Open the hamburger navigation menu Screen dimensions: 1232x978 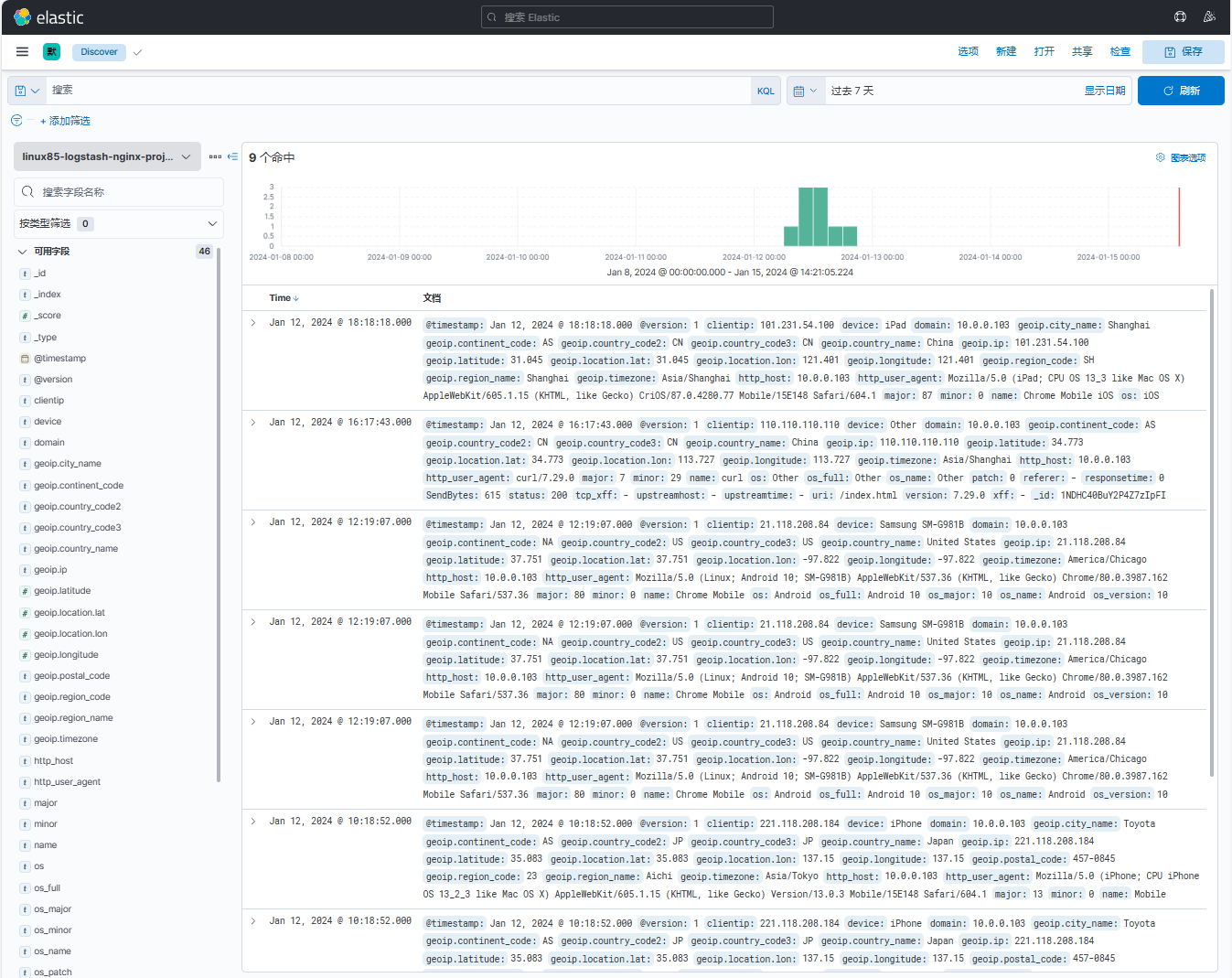coord(22,52)
